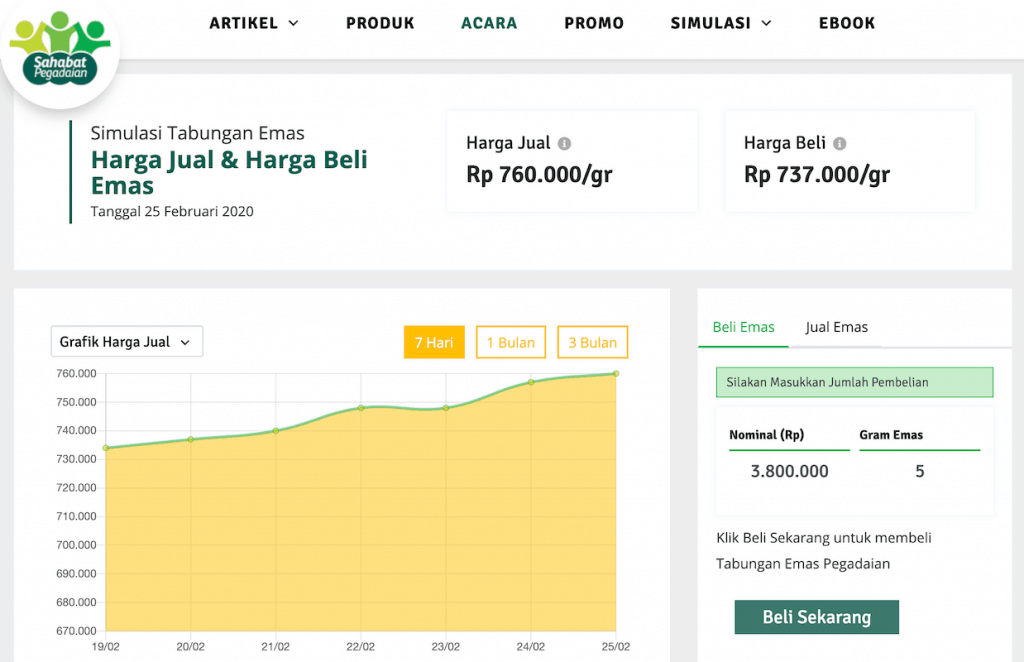Switch to the Jual Emas tab
Screen dimensions: 1024x662
point(836,327)
